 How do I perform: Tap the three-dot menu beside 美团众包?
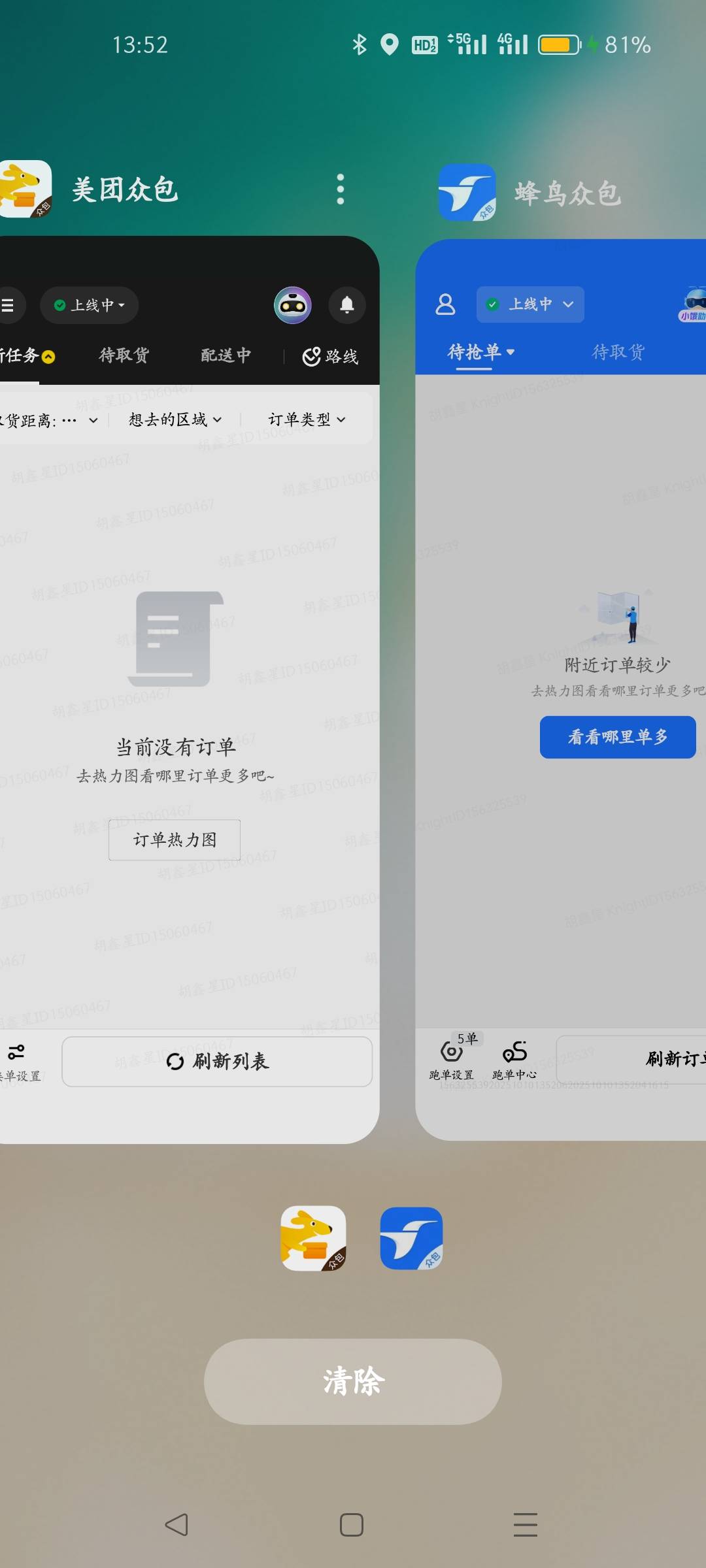pyautogui.click(x=340, y=189)
